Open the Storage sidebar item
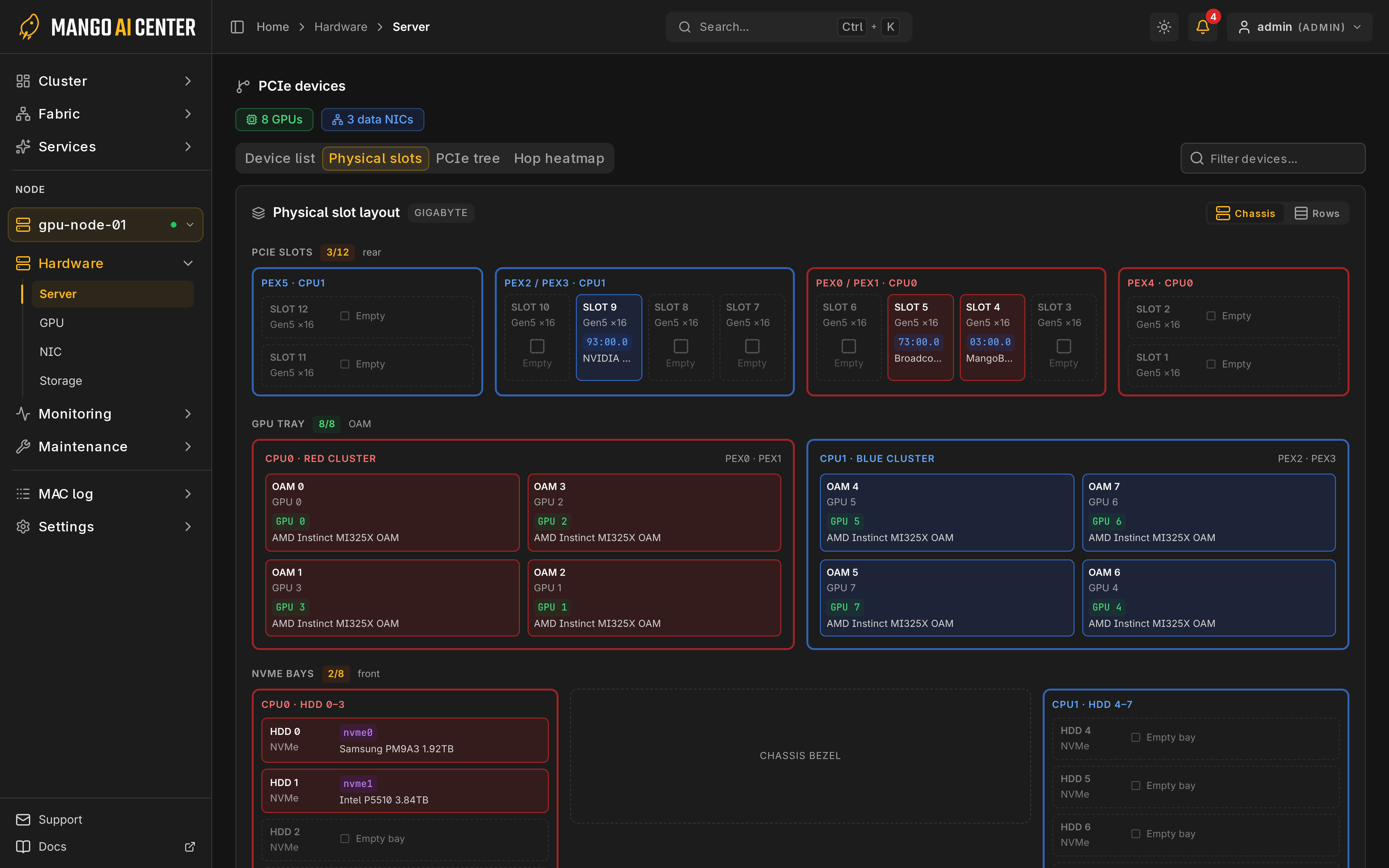1389x868 pixels. point(113,381)
